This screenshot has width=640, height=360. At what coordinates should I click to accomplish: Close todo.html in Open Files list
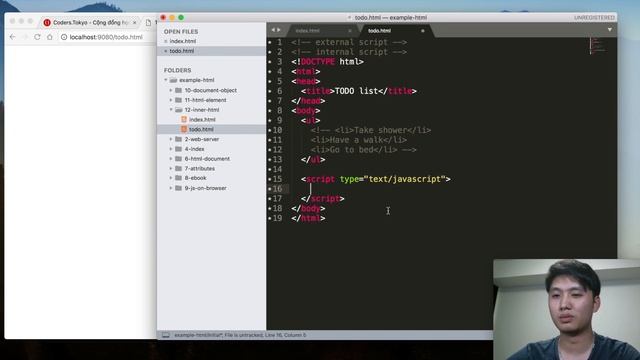pyautogui.click(x=165, y=51)
